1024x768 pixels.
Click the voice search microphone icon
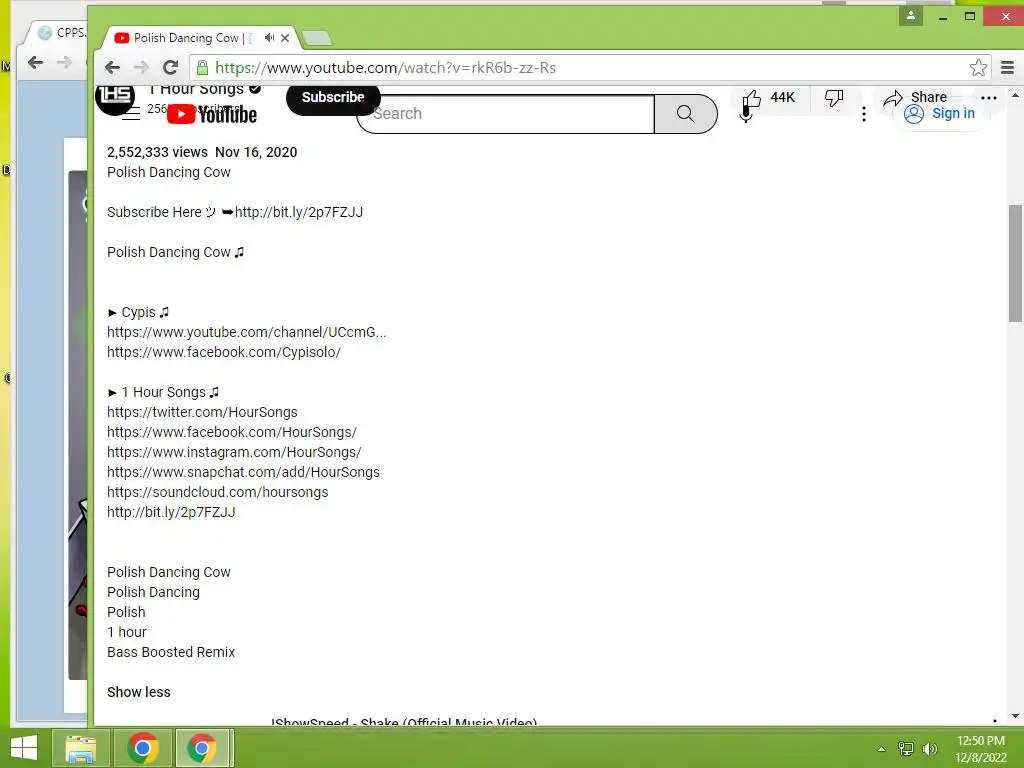pos(746,114)
